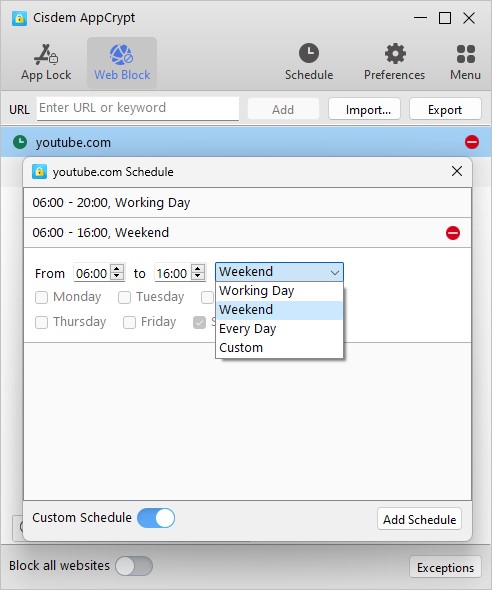Select the 06:00 - 16:00, Weekend schedule row
The height and width of the screenshot is (590, 492).
click(248, 233)
